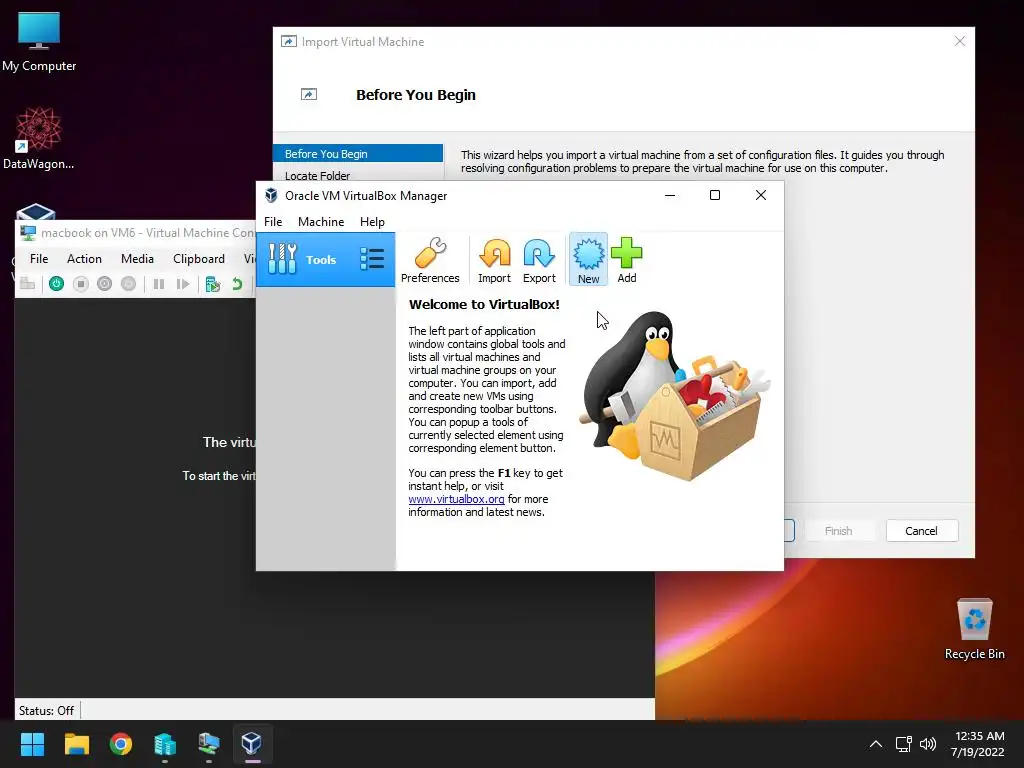
Task: Maximize the Oracle VM VirtualBox Manager window
Action: 715,195
